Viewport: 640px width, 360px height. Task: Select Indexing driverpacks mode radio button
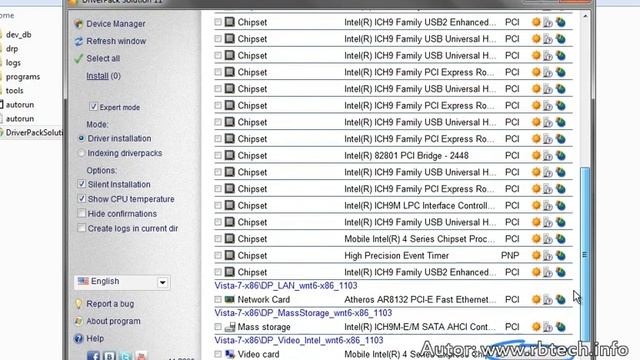[81, 153]
